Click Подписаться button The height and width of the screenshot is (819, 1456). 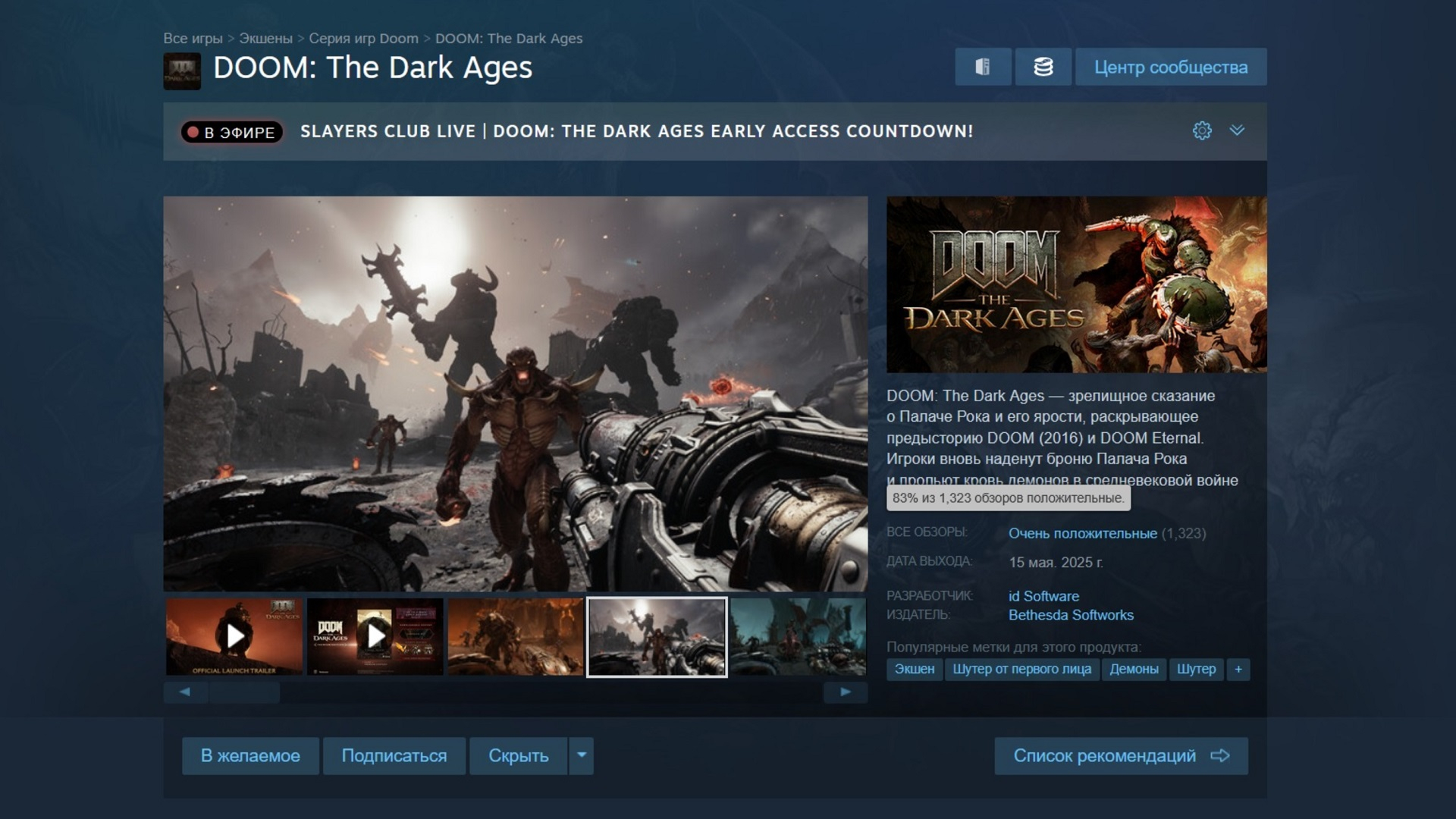click(x=394, y=756)
